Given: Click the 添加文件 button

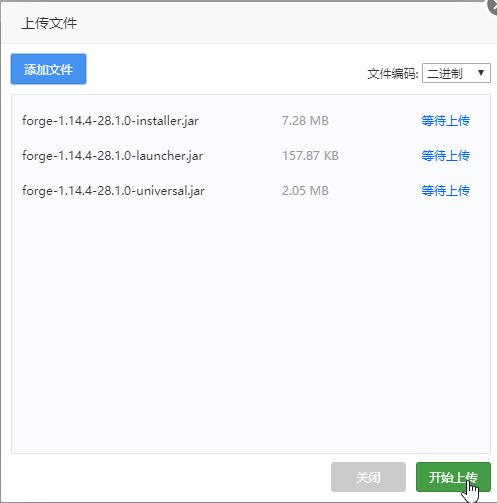Looking at the screenshot, I should pos(48,69).
